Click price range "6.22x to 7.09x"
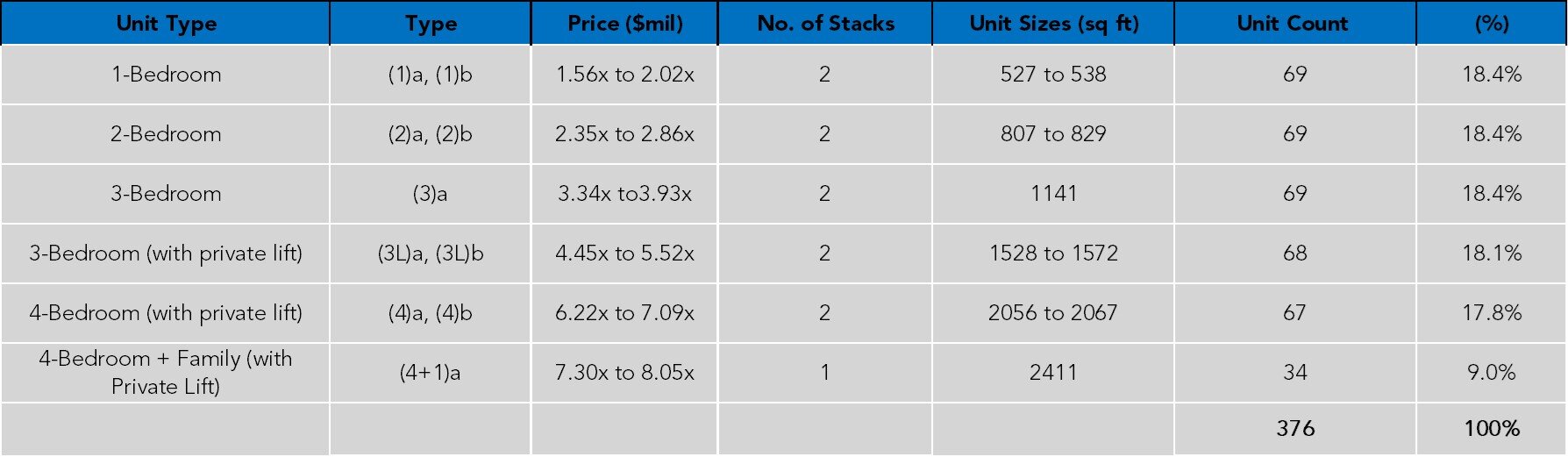Image resolution: width=1568 pixels, height=457 pixels. [x=624, y=313]
